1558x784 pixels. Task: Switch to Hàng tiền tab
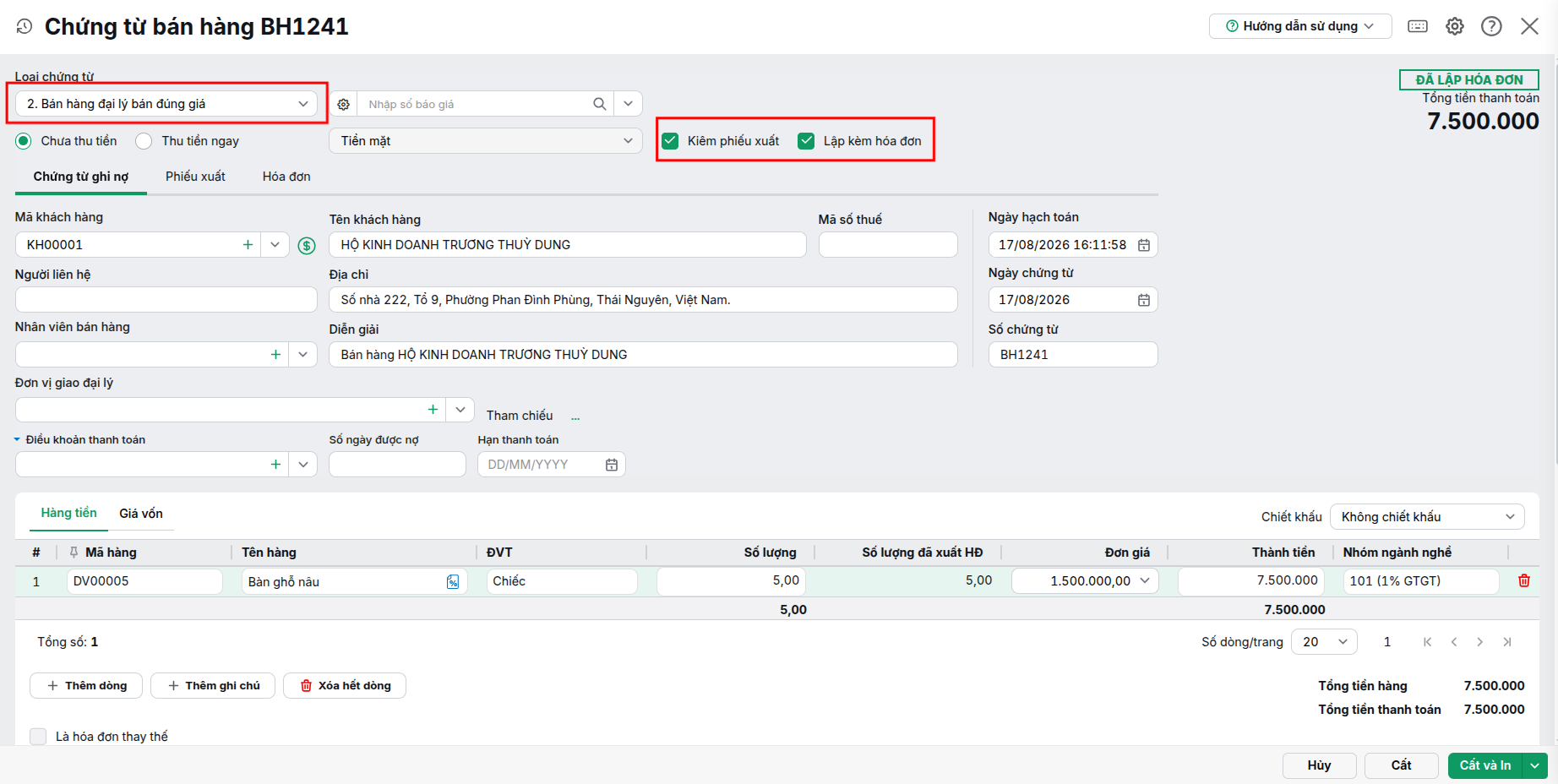tap(68, 513)
